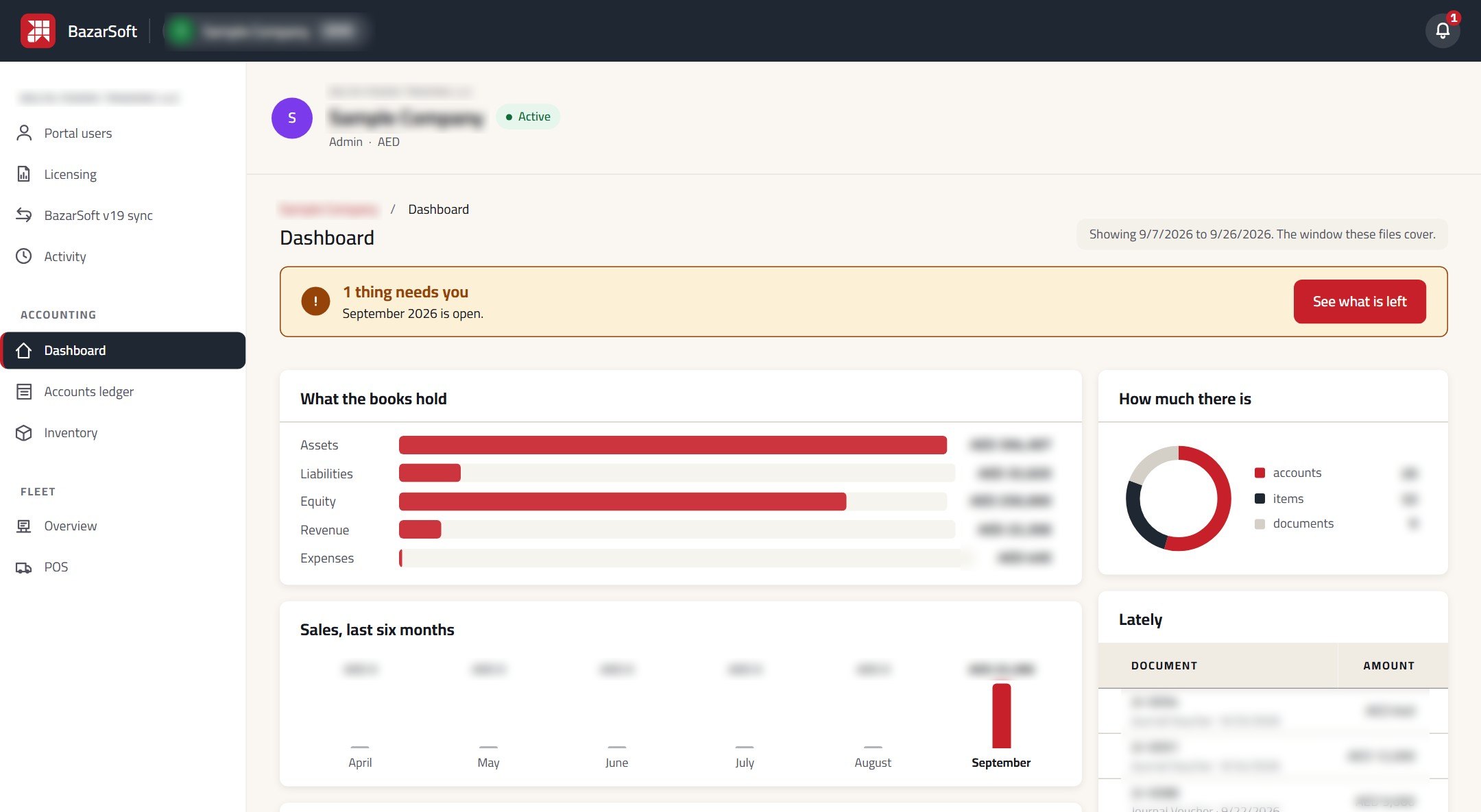The height and width of the screenshot is (812, 1481).
Task: Click See what is left button
Action: 1360,302
